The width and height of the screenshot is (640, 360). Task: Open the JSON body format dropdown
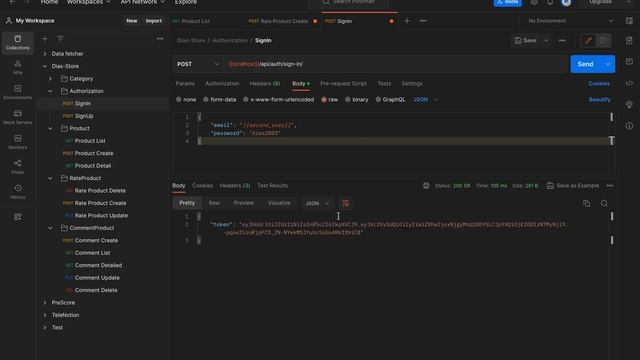pos(425,100)
